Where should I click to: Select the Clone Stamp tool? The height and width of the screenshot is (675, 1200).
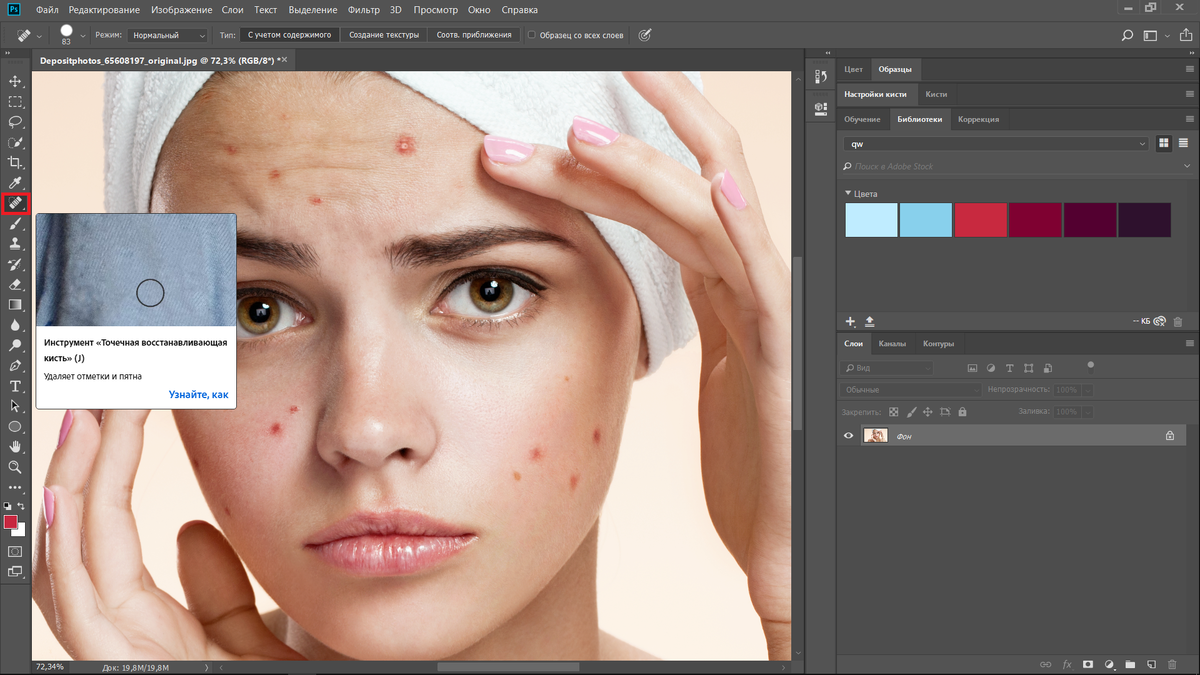pos(15,244)
